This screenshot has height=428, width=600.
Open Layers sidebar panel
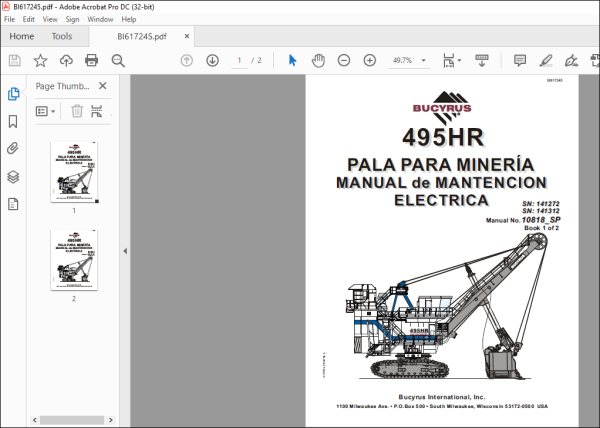click(x=13, y=177)
